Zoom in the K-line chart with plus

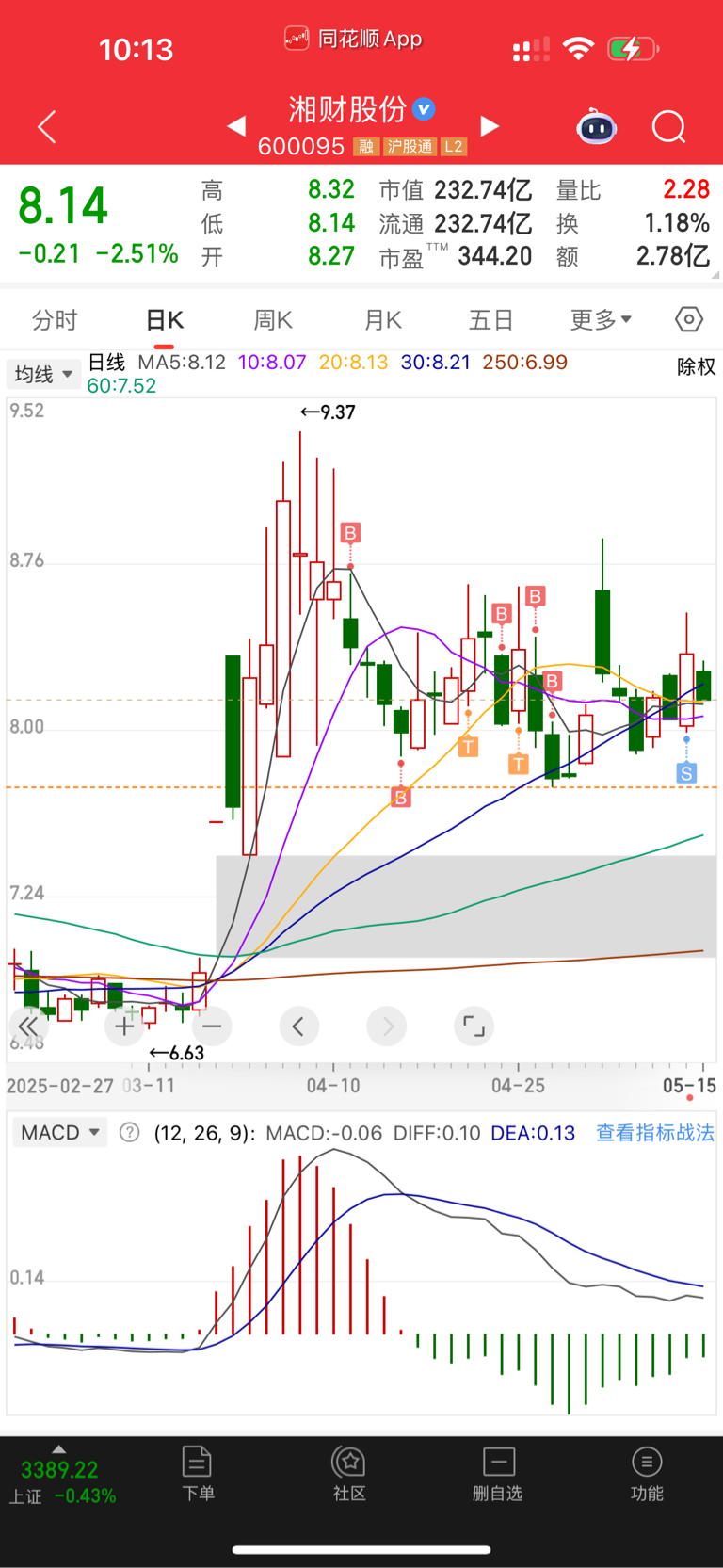click(124, 1026)
